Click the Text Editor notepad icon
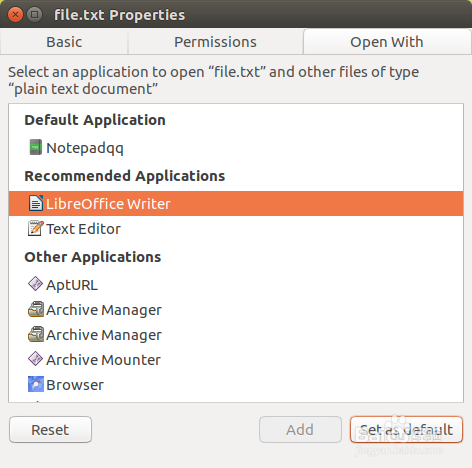 point(35,228)
